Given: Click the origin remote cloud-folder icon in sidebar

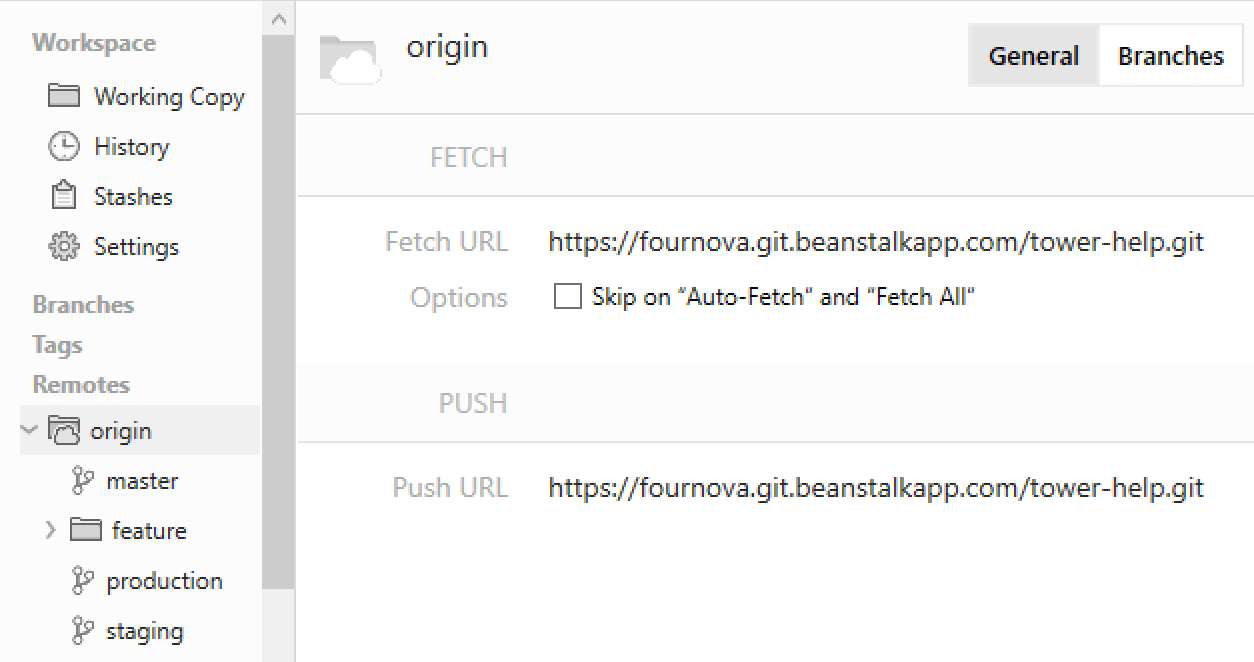Looking at the screenshot, I should pos(64,431).
